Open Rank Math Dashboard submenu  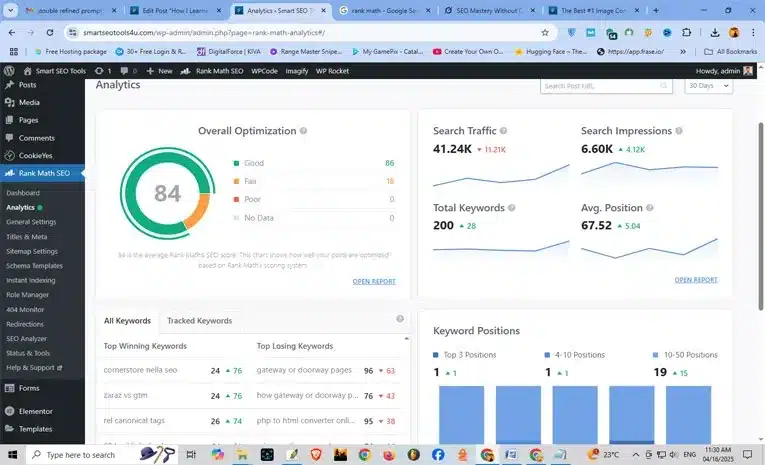click(23, 193)
